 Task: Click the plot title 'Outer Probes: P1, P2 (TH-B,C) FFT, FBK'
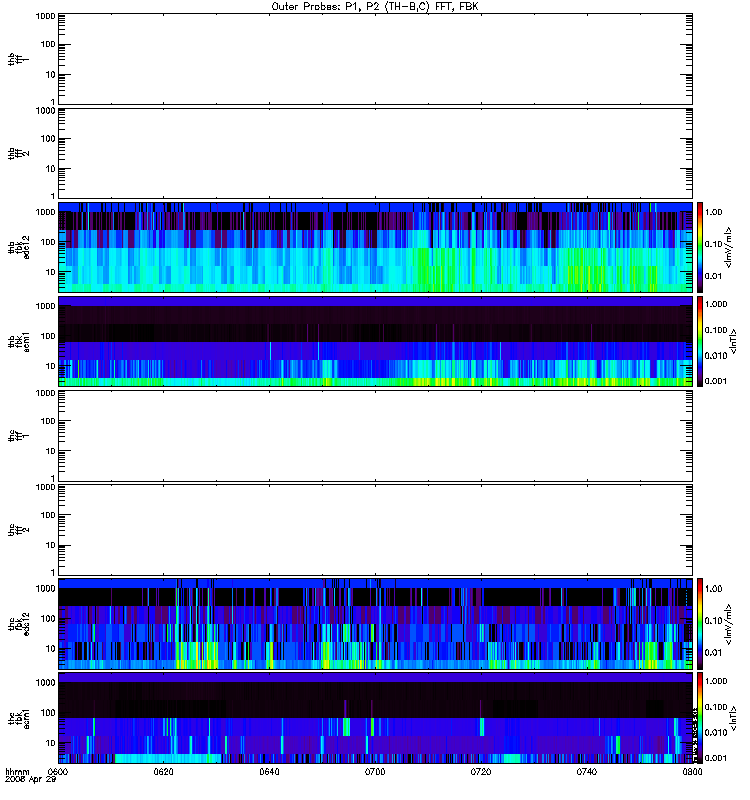coord(375,7)
